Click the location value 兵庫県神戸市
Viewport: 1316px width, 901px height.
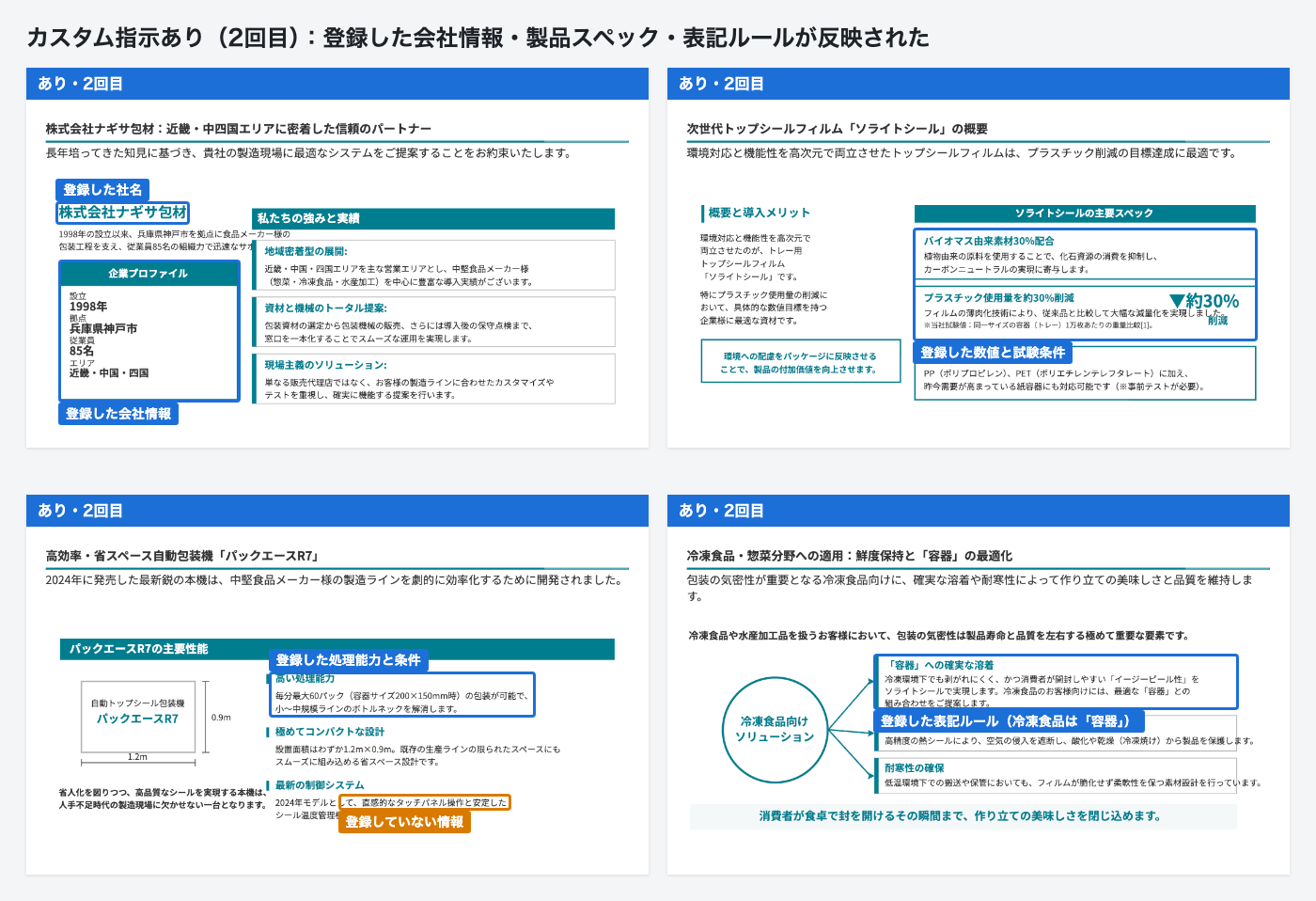[x=103, y=329]
